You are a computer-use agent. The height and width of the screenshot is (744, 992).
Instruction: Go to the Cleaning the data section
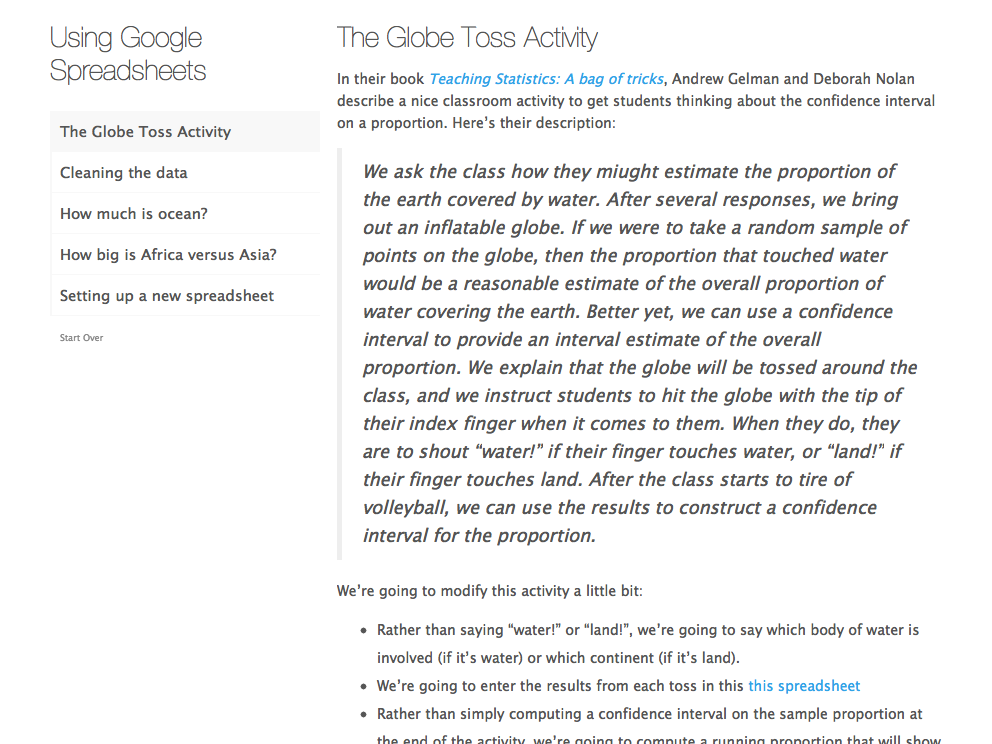[124, 173]
